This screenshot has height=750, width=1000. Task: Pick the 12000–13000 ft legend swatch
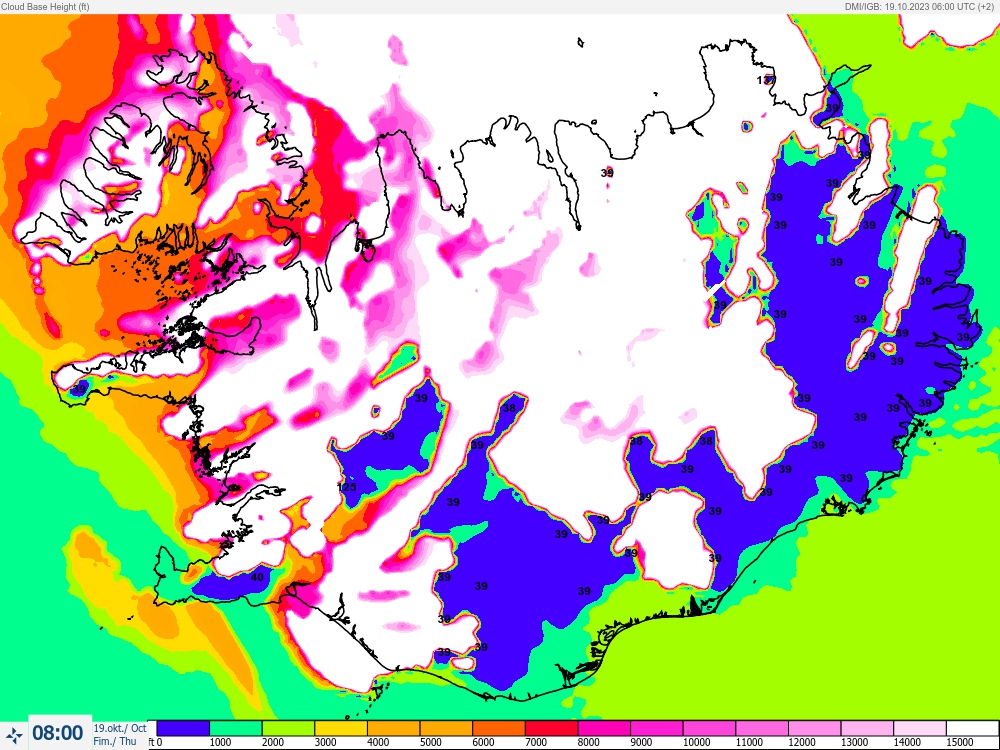pyautogui.click(x=814, y=728)
